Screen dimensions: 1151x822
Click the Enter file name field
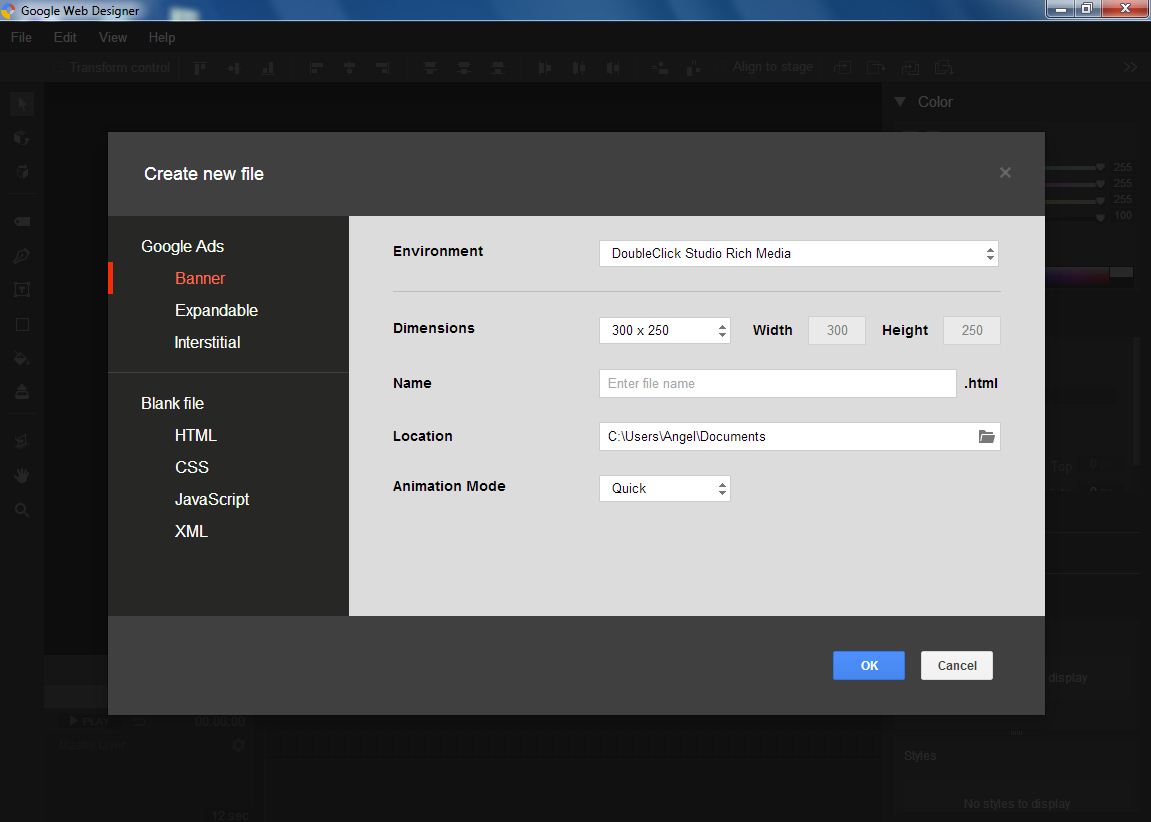point(777,383)
